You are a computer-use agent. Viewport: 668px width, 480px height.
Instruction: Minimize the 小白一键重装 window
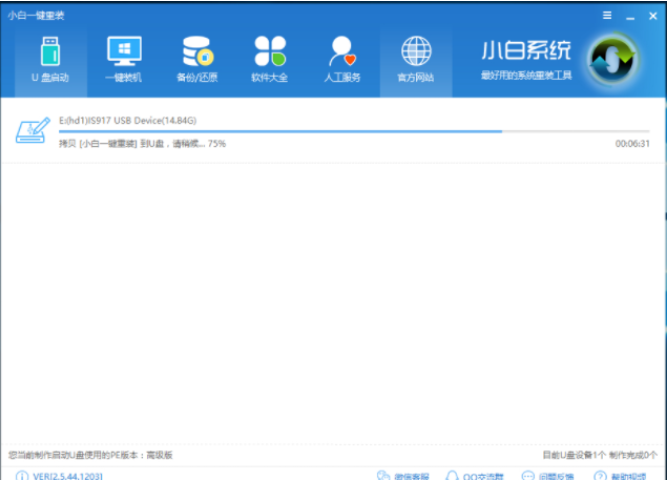tap(630, 17)
